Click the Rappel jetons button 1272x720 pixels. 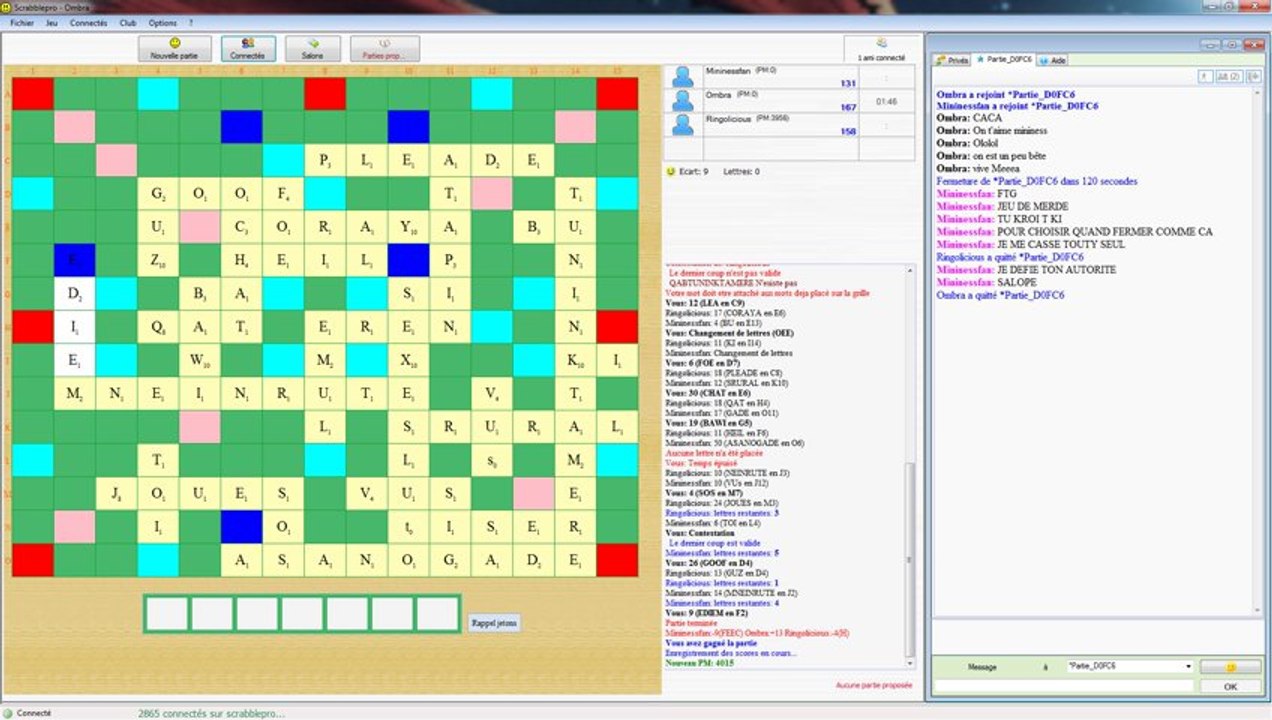pos(494,623)
